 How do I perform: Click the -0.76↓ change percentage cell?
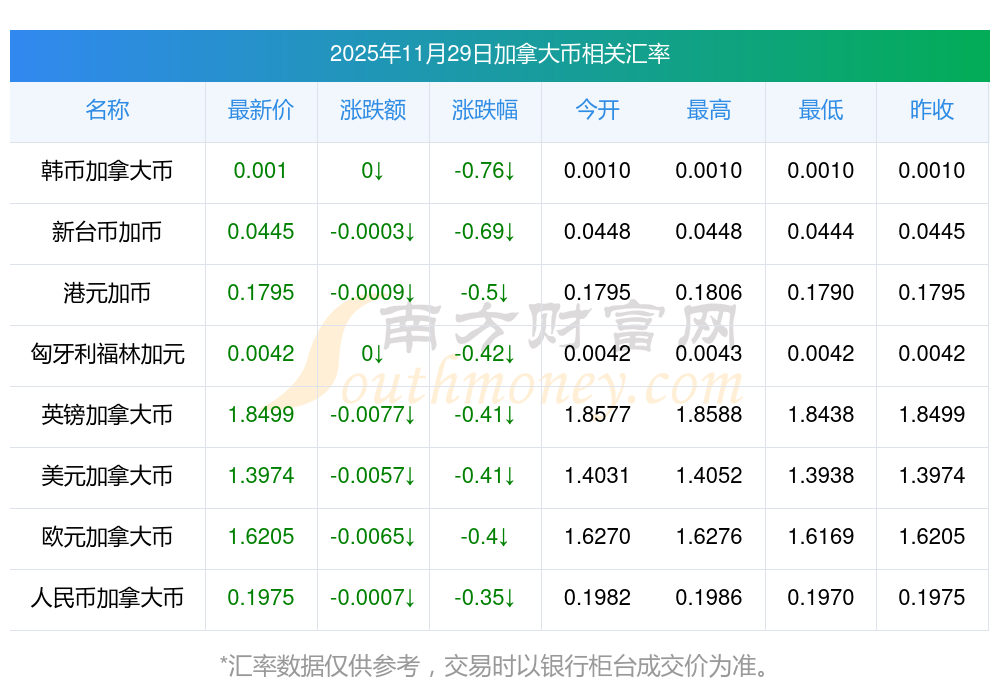(x=485, y=171)
